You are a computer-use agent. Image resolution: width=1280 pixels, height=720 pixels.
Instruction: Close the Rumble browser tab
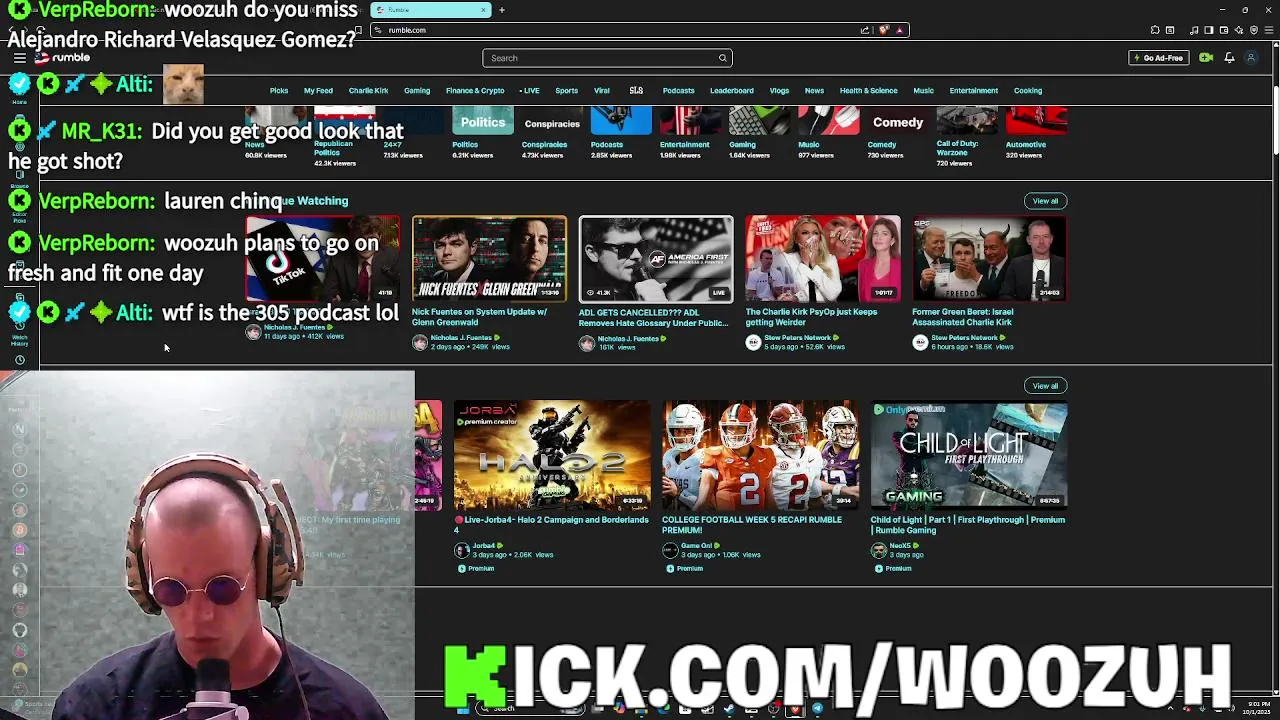[483, 10]
